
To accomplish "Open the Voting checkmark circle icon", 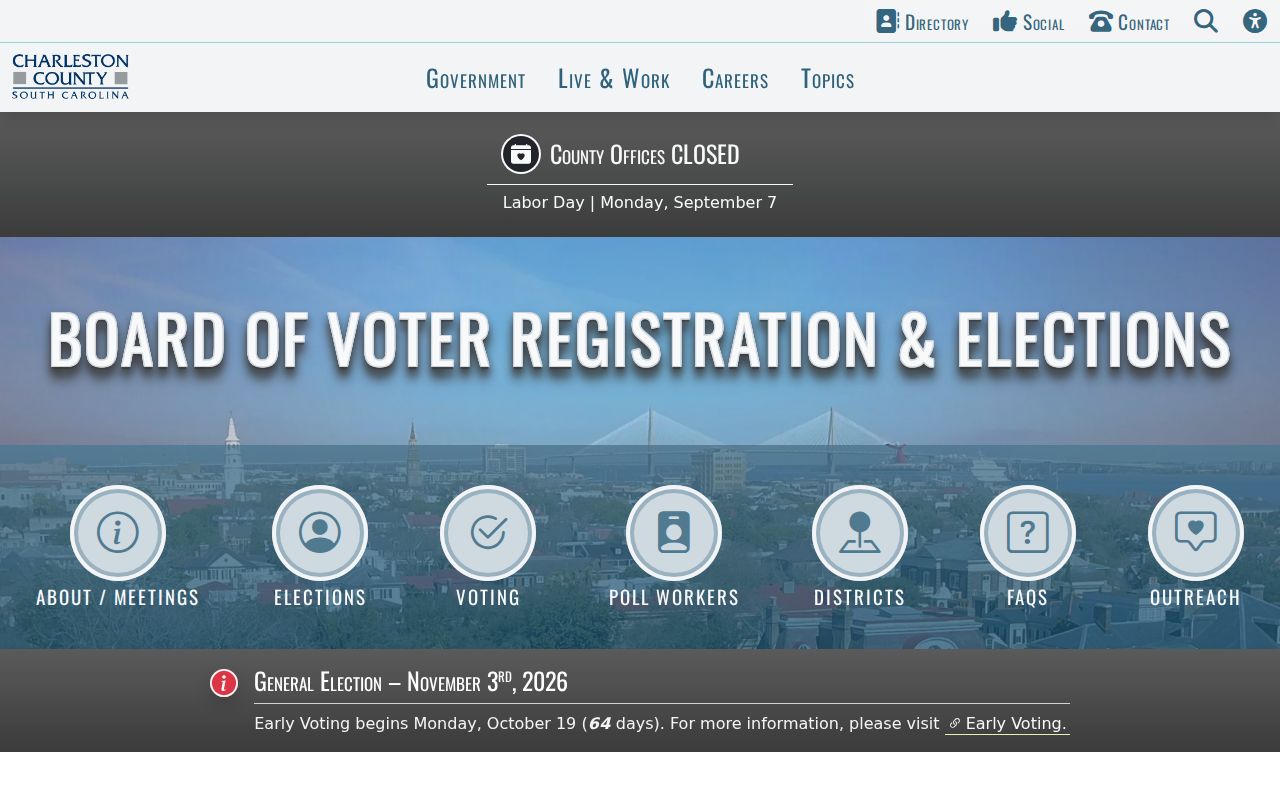I will pyautogui.click(x=488, y=533).
